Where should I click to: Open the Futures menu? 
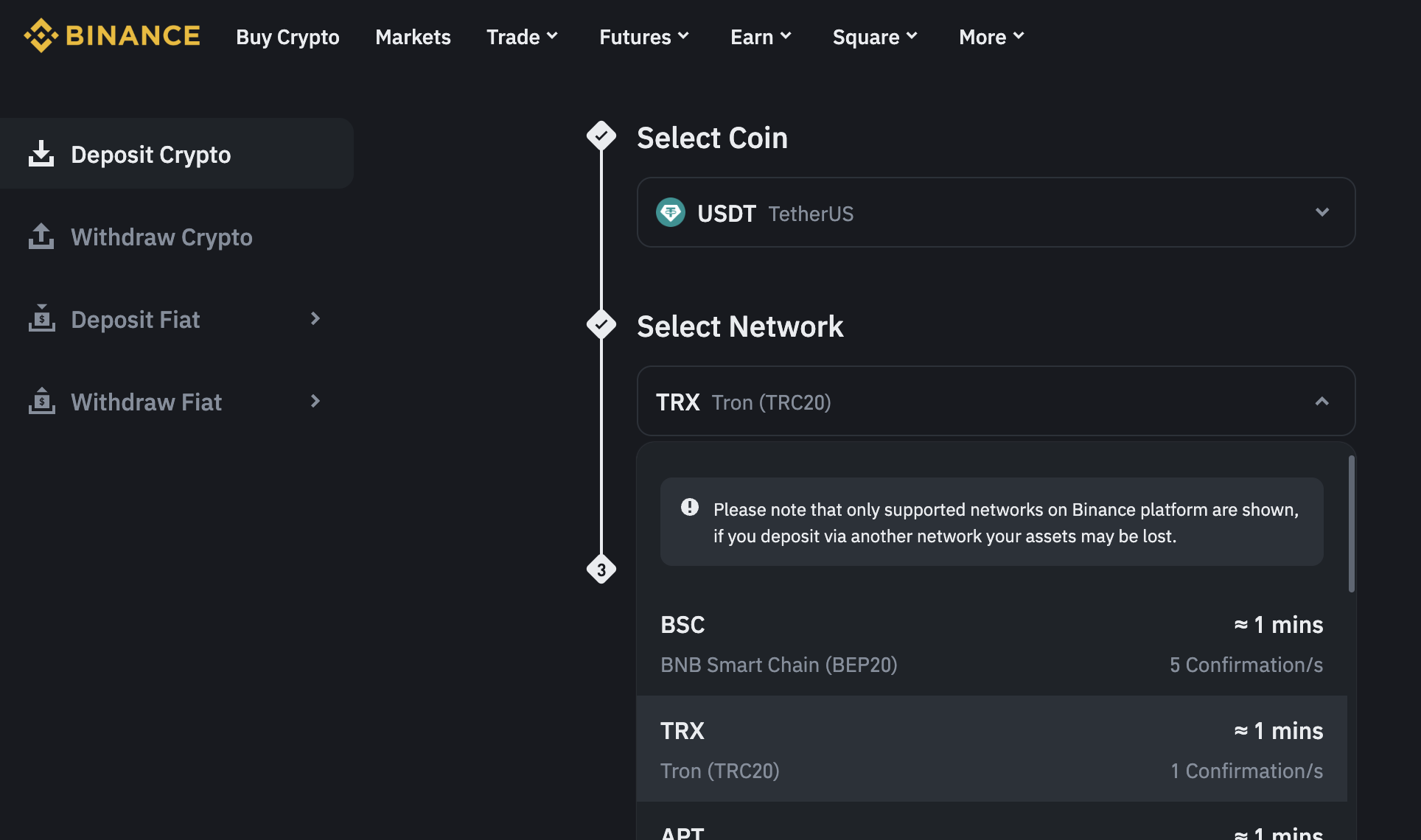click(643, 37)
